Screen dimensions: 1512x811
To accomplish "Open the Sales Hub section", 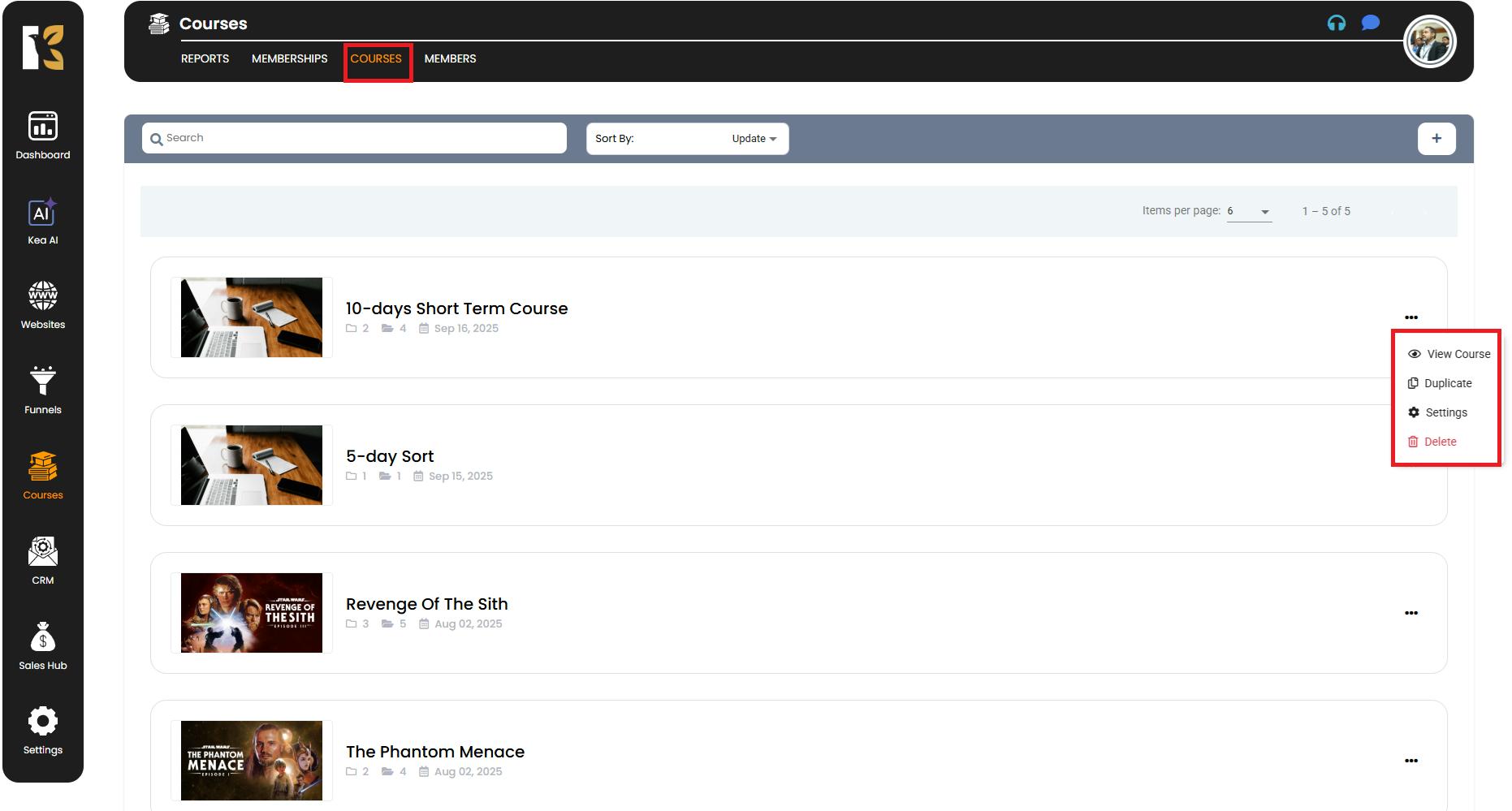I will 43,646.
